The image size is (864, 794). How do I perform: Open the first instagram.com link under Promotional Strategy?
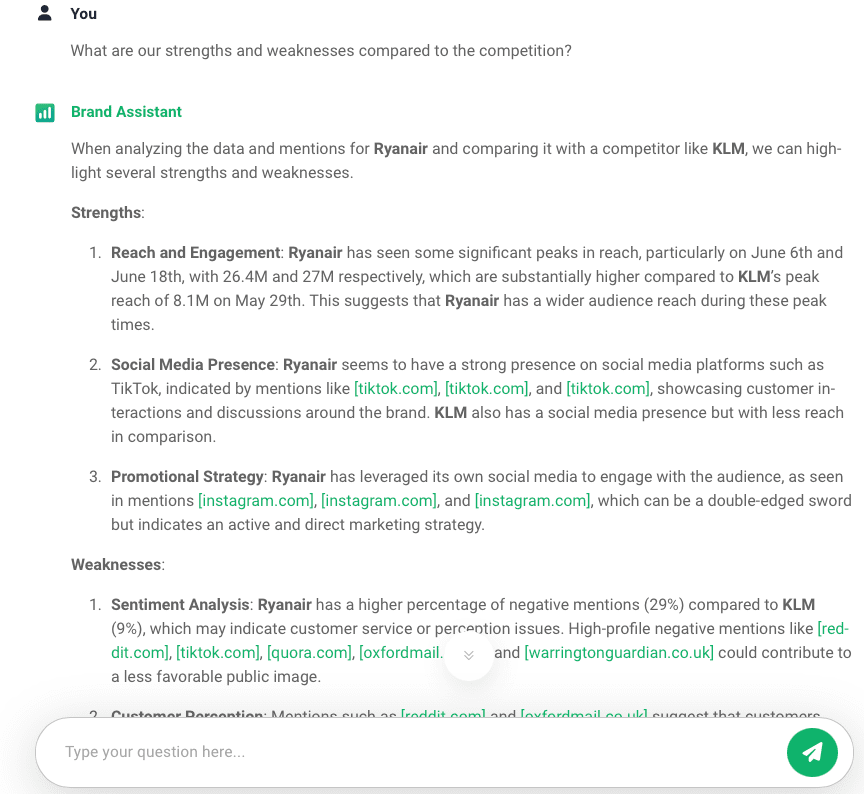[256, 500]
